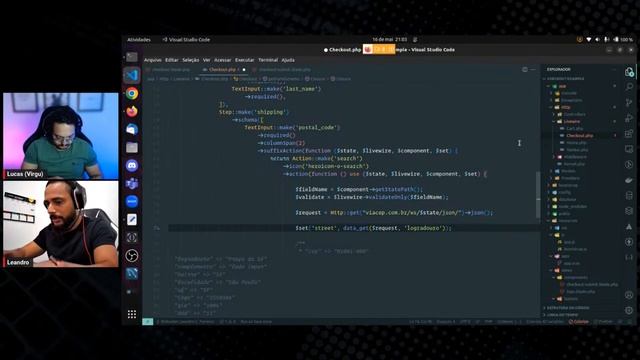Open Kernel.php in the Explorer
This screenshot has height=360, width=640.
tap(574, 164)
